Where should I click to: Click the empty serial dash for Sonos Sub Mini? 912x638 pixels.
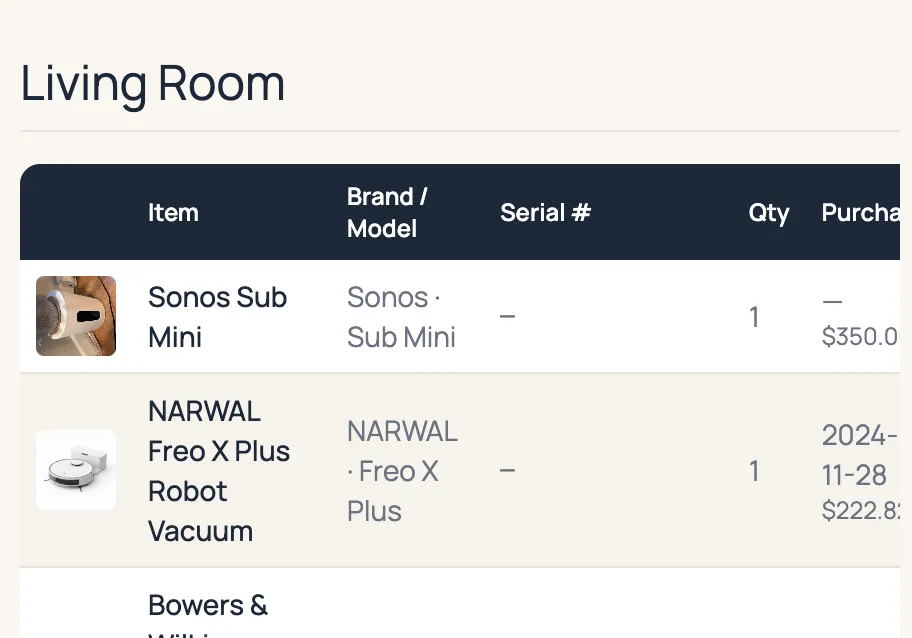coord(508,317)
